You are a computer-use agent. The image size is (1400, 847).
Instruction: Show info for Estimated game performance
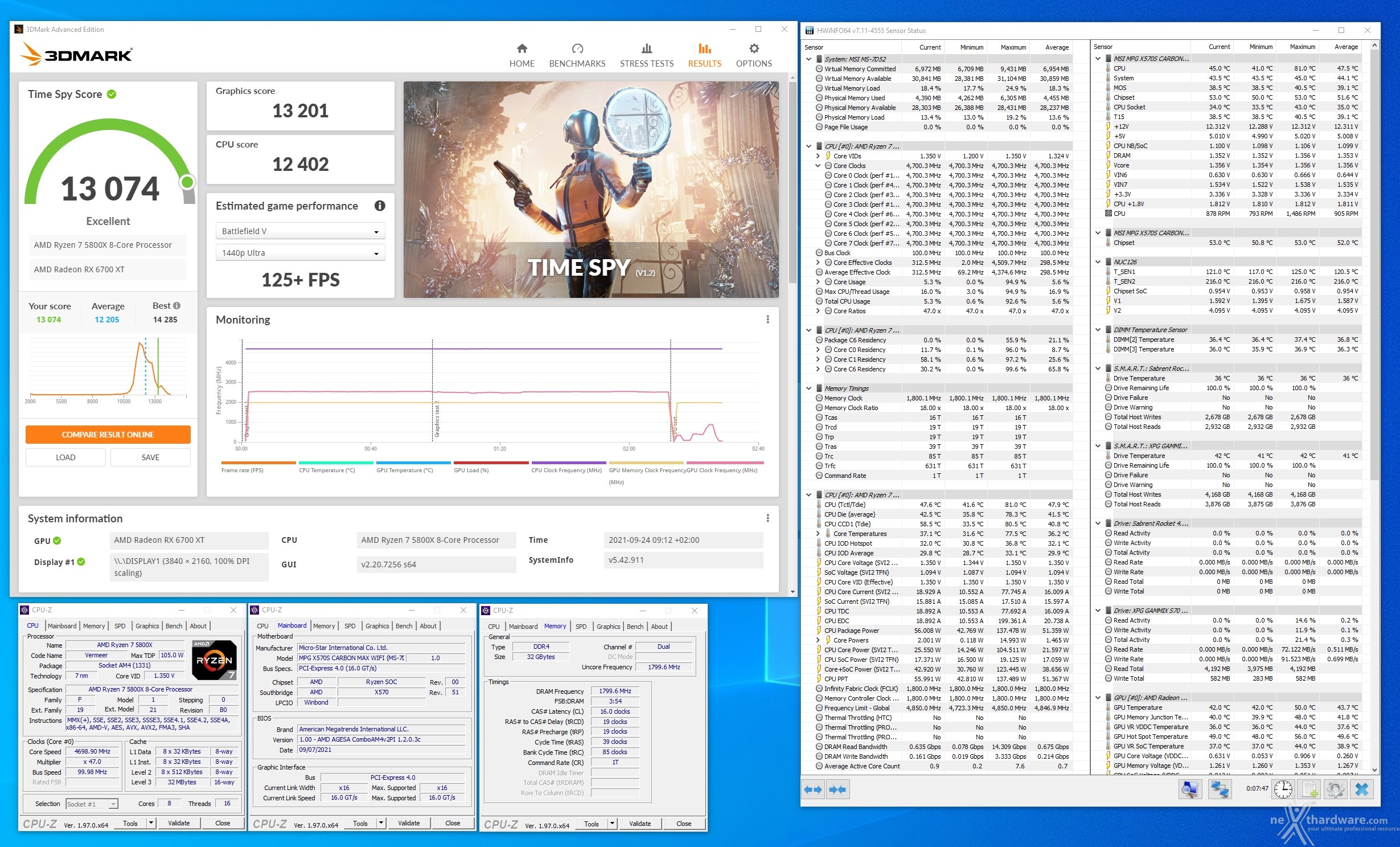pos(380,206)
